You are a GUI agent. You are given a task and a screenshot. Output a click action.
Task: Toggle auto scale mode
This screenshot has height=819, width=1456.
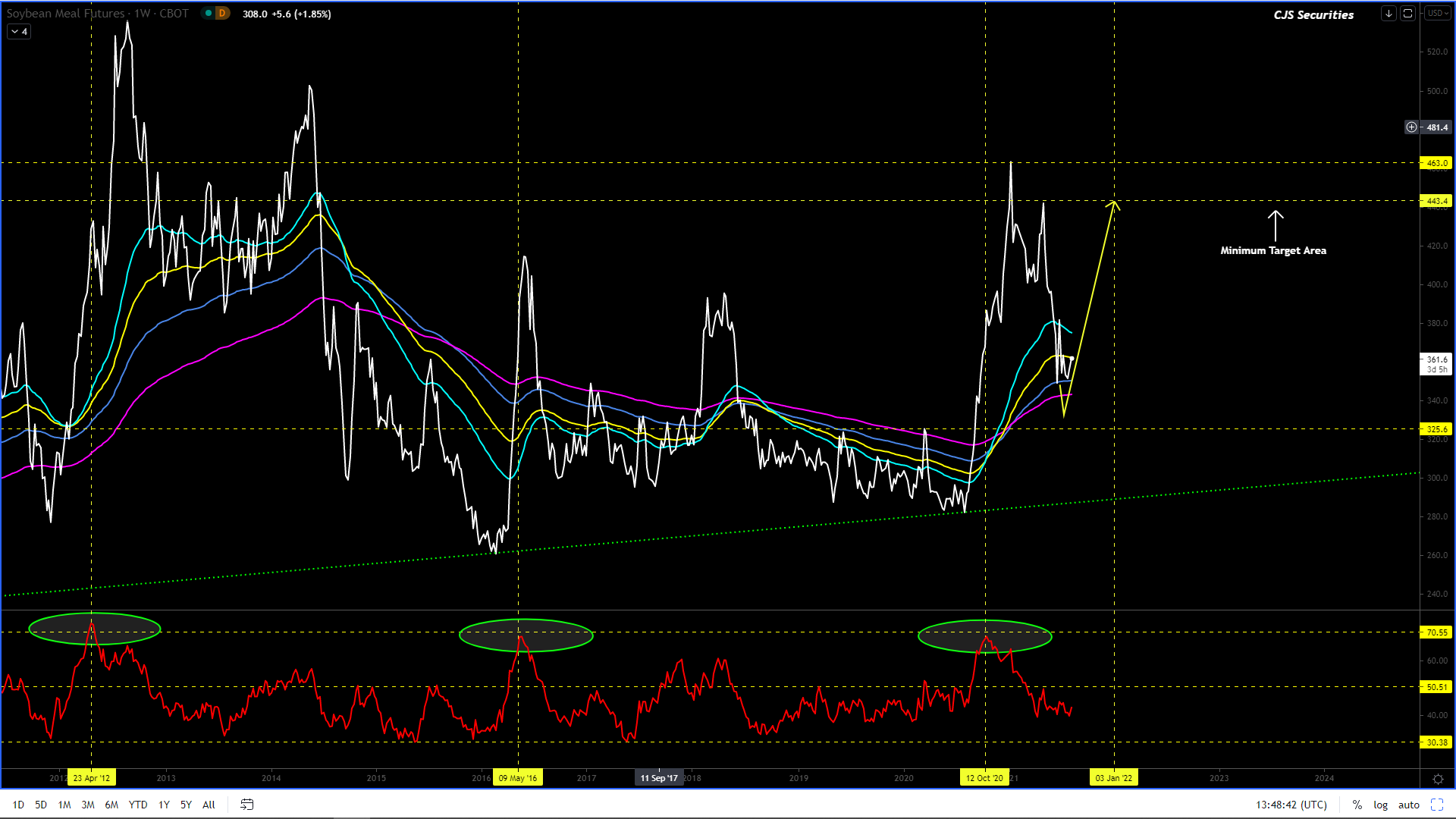pos(1408,805)
